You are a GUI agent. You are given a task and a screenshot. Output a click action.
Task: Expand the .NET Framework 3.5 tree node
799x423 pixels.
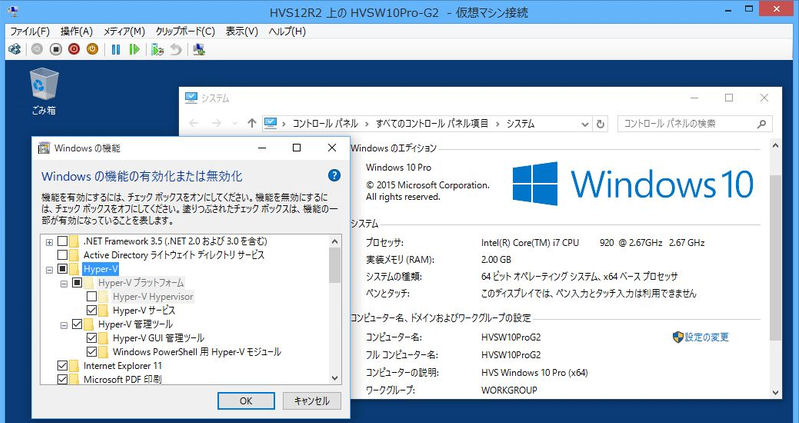click(x=49, y=242)
